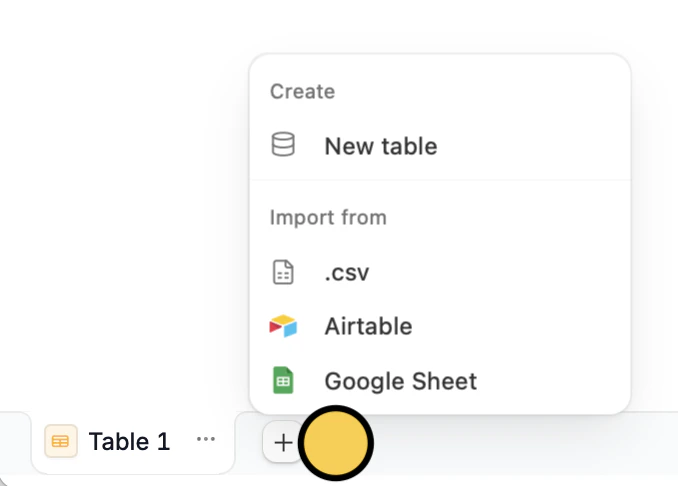Click the colorful Airtable logo icon

[283, 326]
